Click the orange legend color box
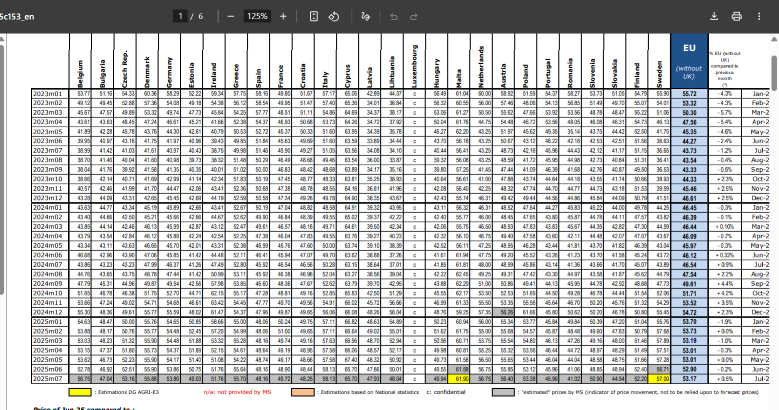Screen dimensions: 779x410 pos(303,392)
